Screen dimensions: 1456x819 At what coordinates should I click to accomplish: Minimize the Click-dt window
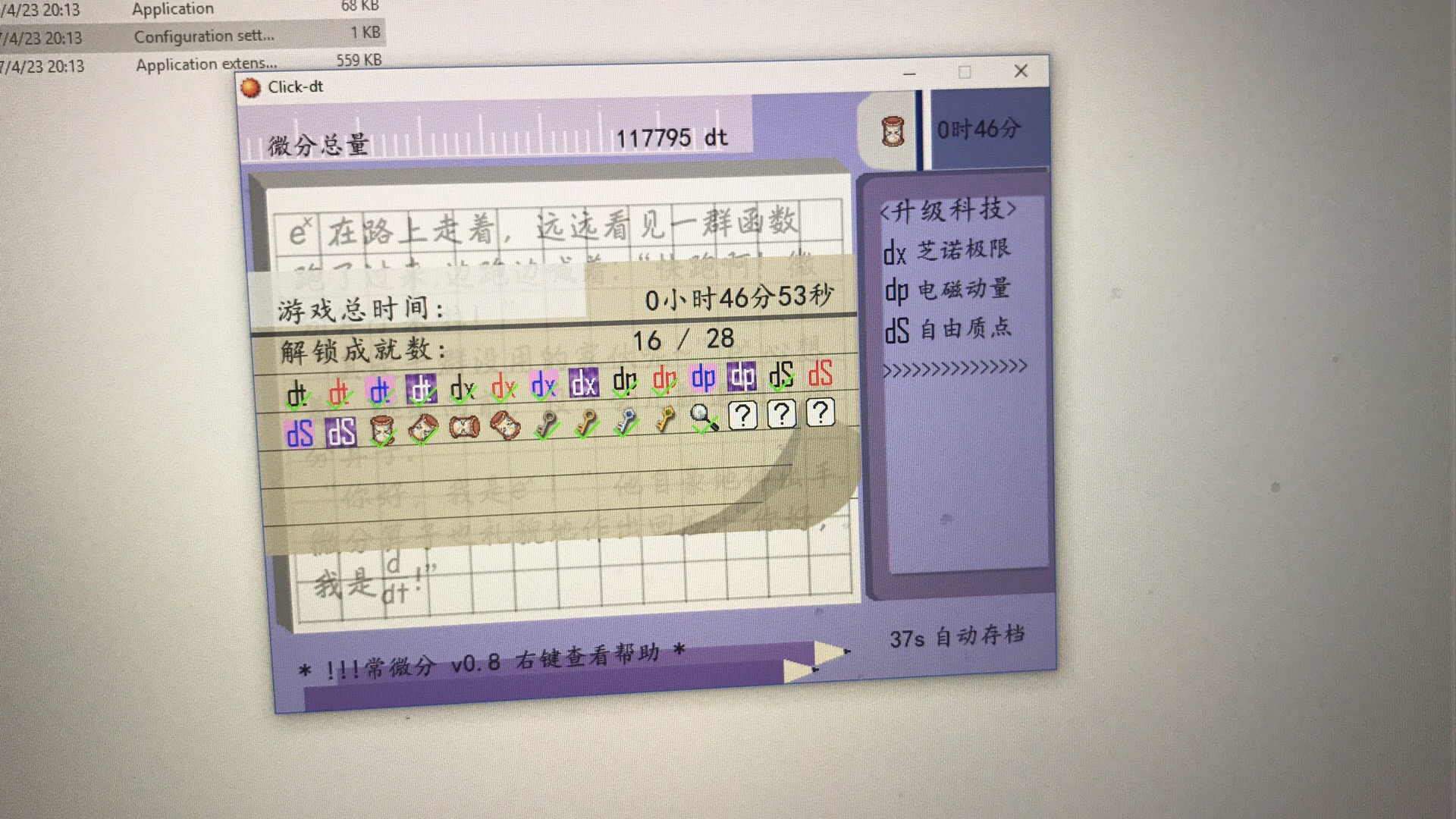(909, 74)
